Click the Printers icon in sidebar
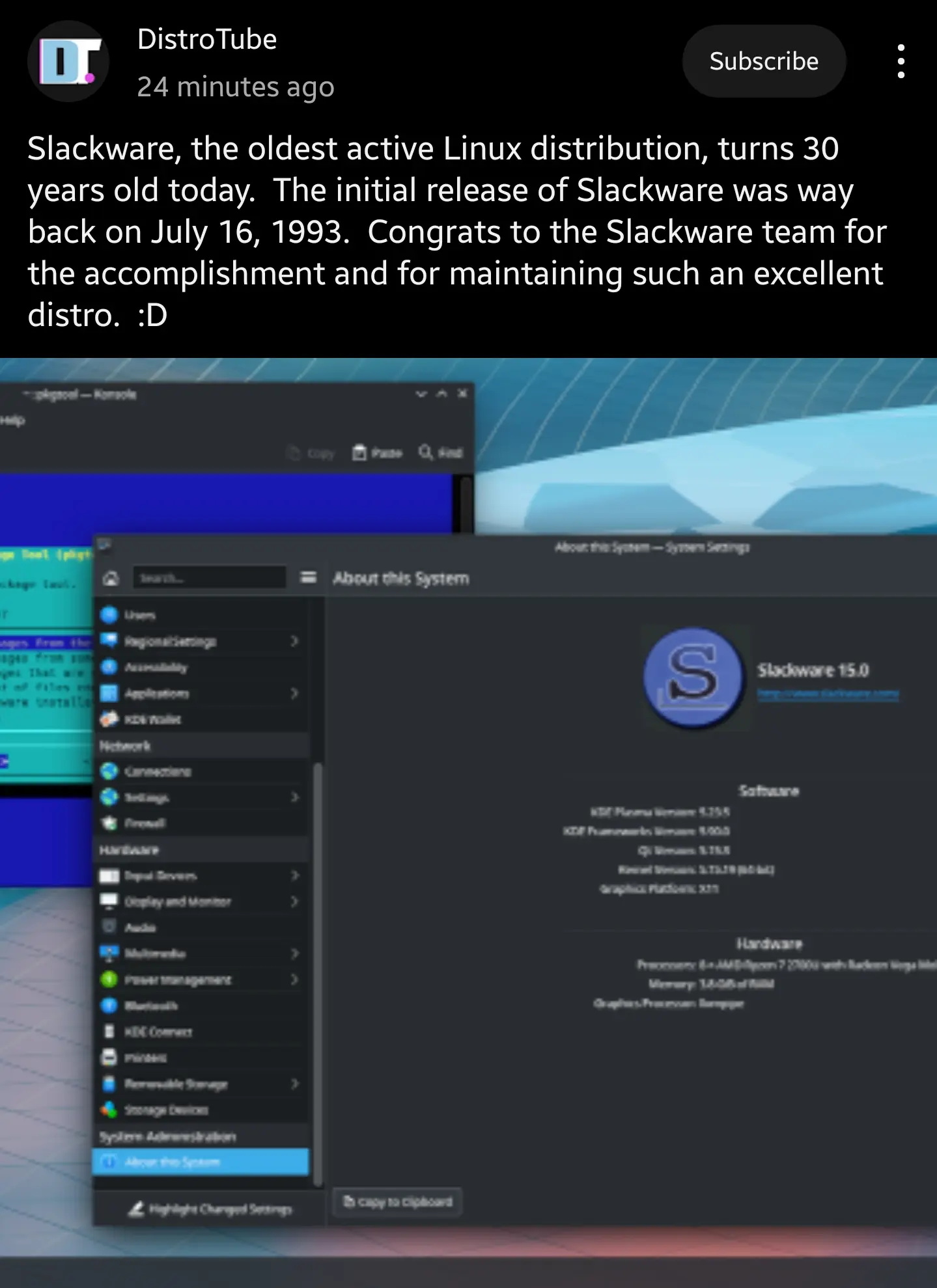 point(109,1058)
